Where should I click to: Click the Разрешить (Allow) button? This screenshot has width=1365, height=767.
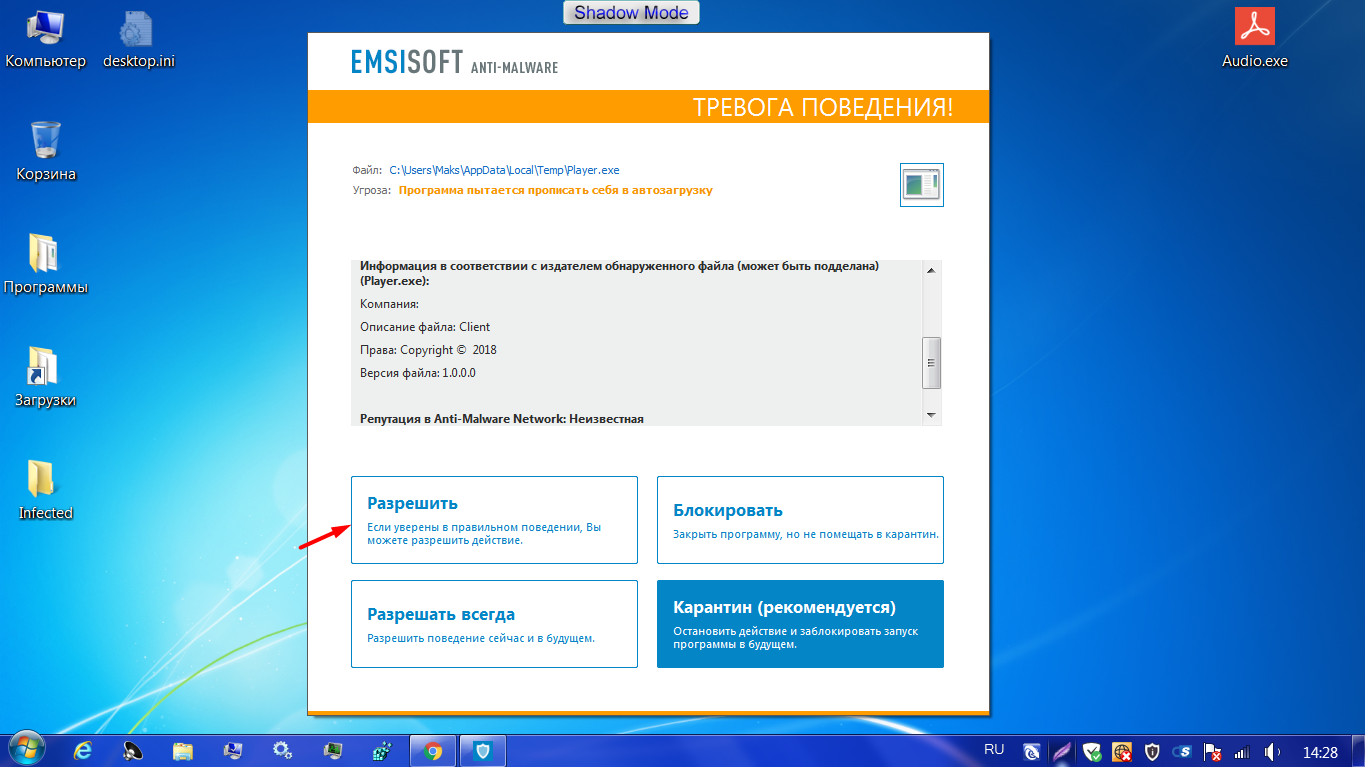point(494,520)
